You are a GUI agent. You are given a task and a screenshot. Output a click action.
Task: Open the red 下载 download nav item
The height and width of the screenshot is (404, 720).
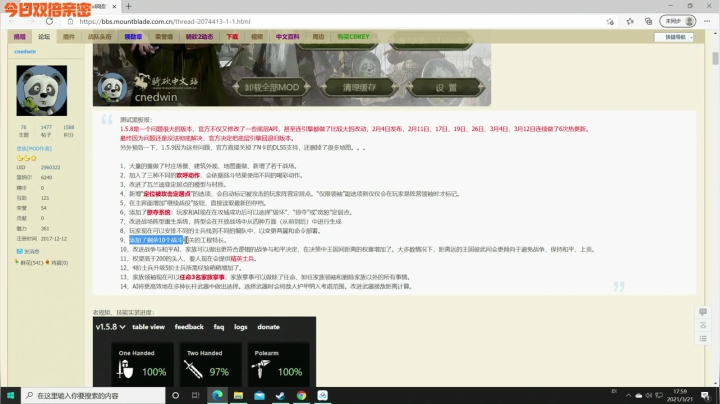tap(232, 37)
